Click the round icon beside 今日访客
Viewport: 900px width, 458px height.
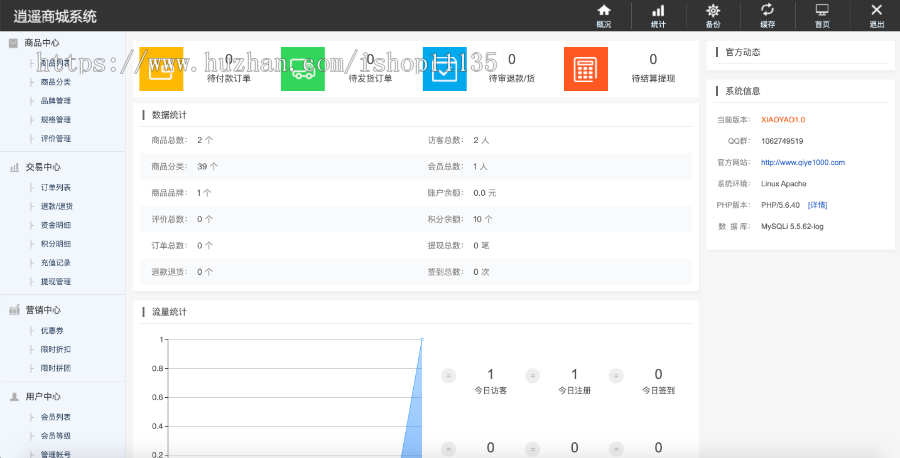449,376
